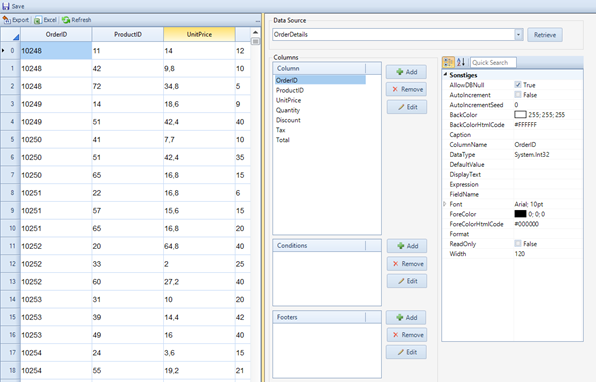Click the Width property value 120
This screenshot has height=382, width=596.
(520, 254)
